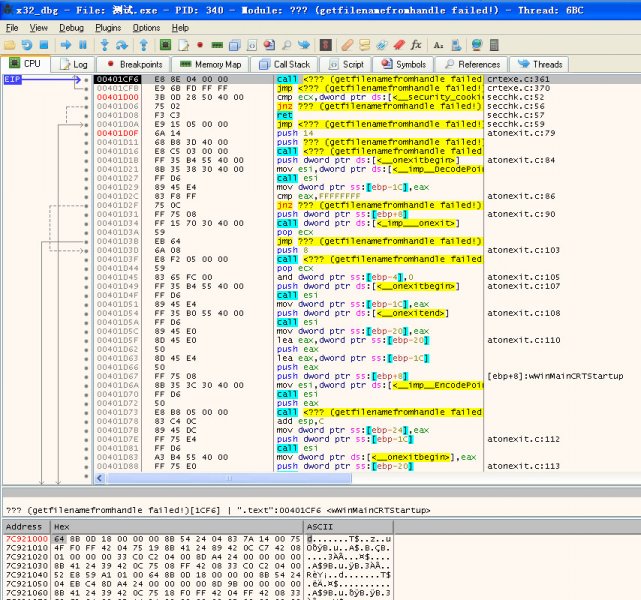
Task: Toggle breakpoint bullet at address 00401D34
Action: coord(86,223)
